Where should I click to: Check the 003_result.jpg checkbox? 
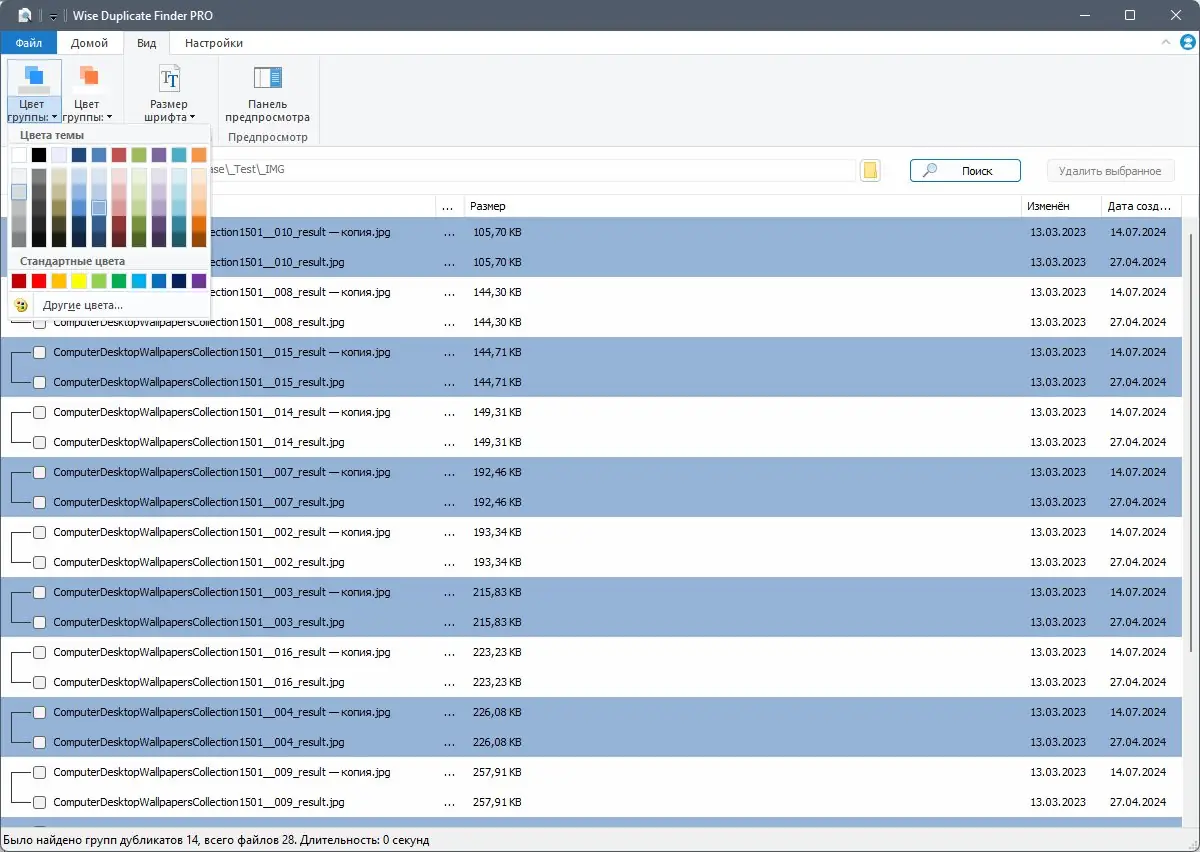coord(40,622)
